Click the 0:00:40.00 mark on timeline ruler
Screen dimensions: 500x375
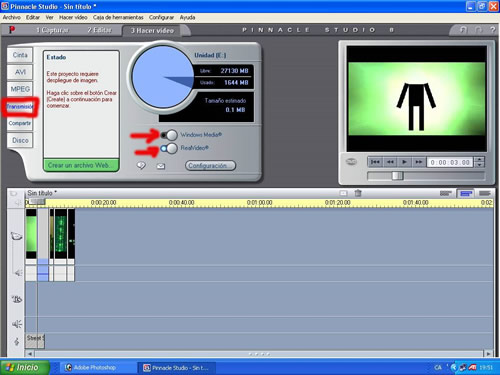pyautogui.click(x=181, y=203)
